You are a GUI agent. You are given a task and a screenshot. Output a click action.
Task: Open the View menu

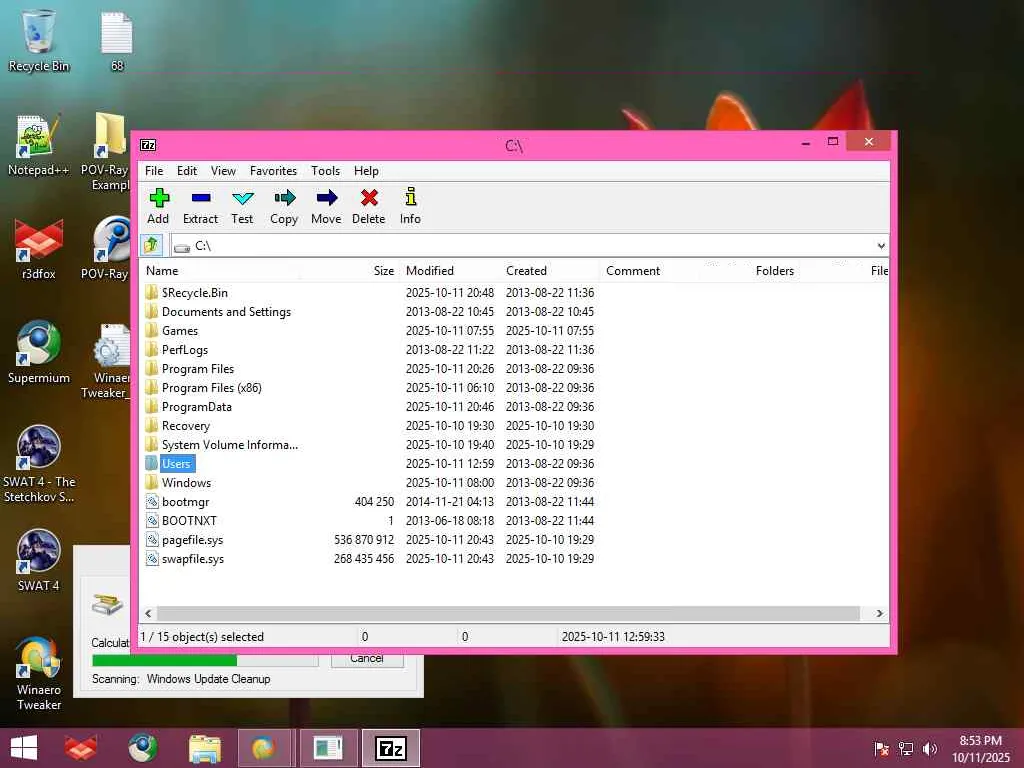tap(223, 170)
